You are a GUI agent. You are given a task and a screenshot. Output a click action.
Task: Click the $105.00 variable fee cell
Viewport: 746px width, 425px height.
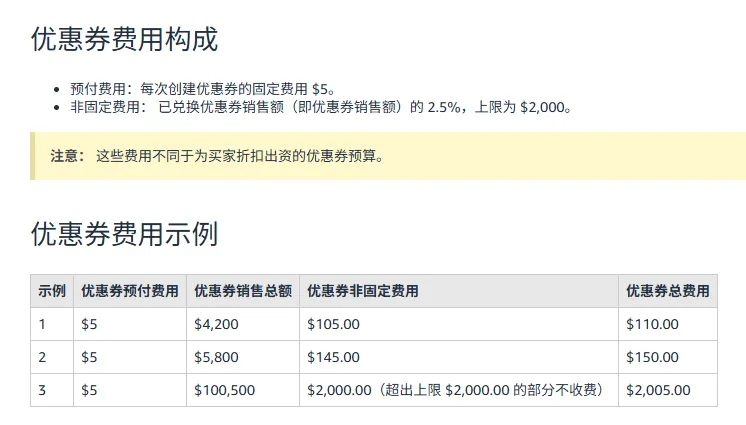(x=333, y=324)
